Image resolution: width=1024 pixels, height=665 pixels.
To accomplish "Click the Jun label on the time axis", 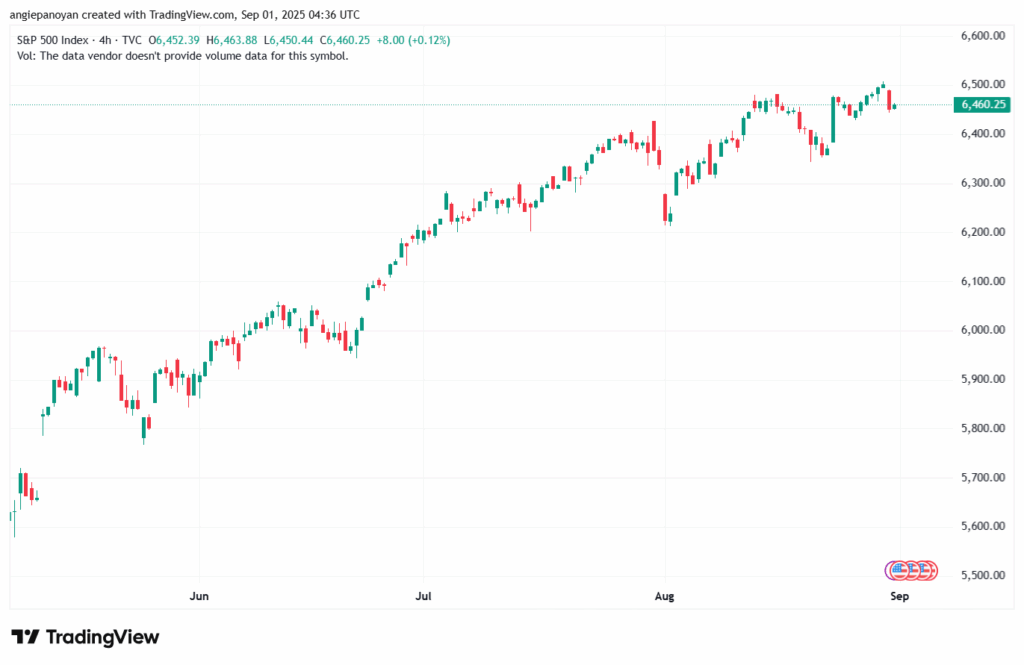I will (x=199, y=597).
